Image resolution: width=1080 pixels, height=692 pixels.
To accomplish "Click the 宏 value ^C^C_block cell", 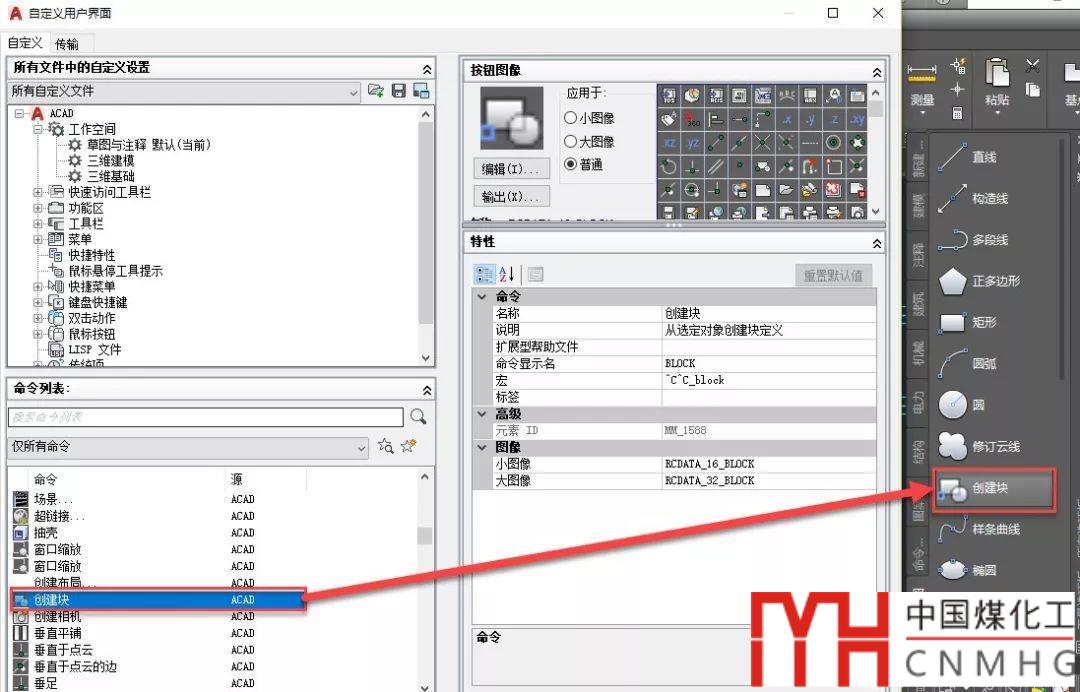I will (x=769, y=380).
